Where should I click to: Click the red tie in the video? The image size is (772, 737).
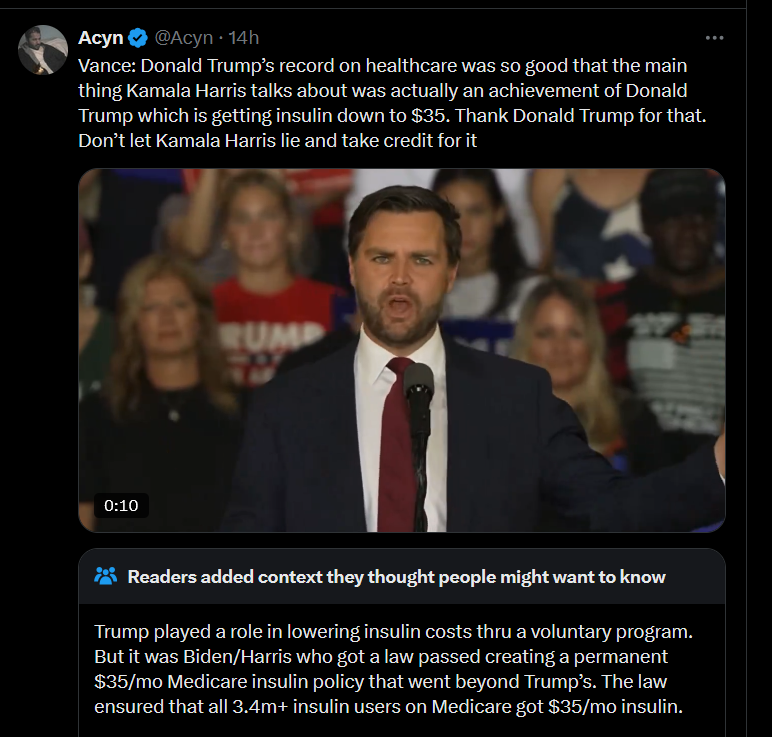(397, 440)
